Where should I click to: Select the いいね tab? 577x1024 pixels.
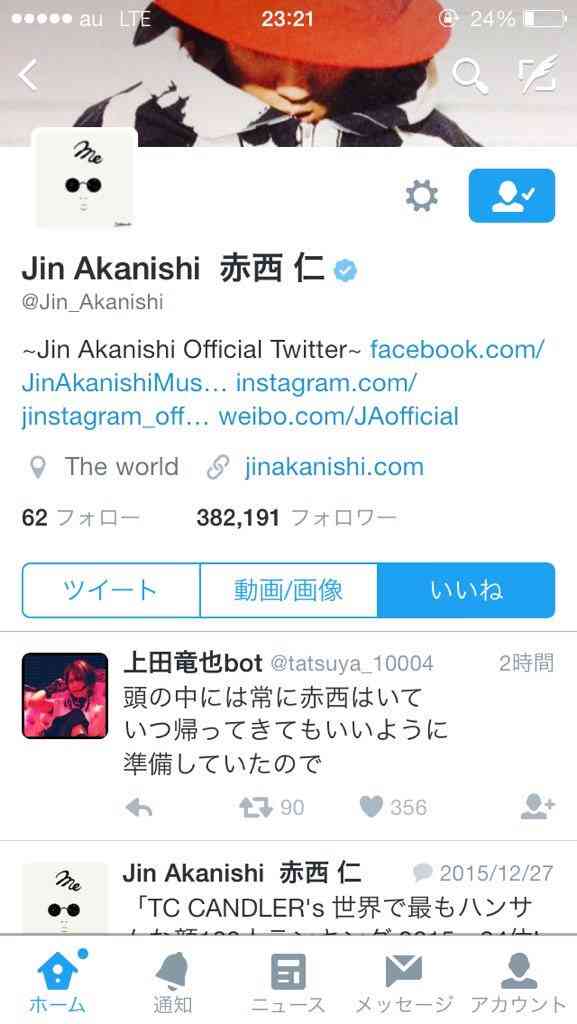[x=466, y=590]
